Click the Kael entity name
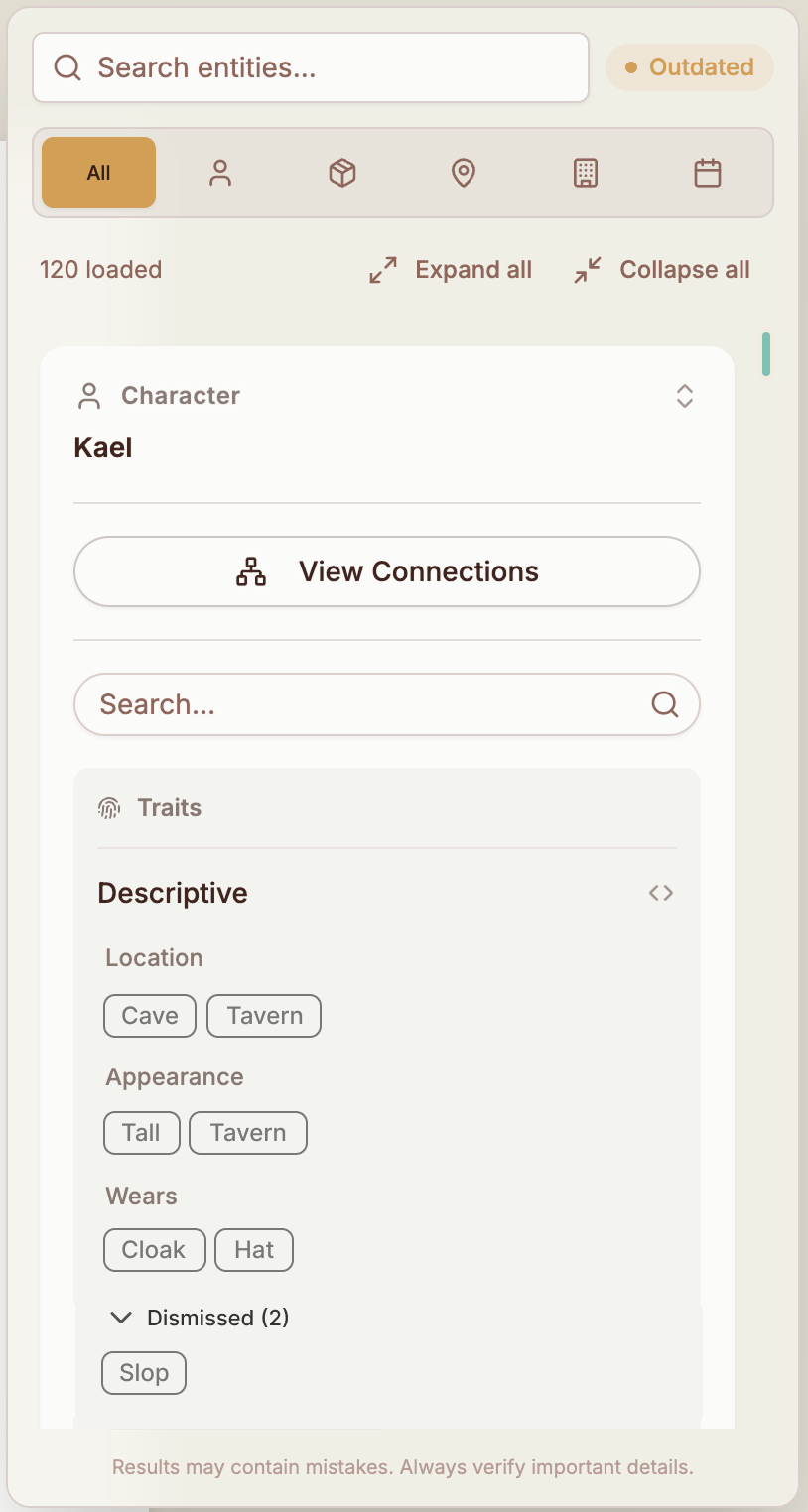Viewport: 808px width, 1512px height. [x=103, y=447]
